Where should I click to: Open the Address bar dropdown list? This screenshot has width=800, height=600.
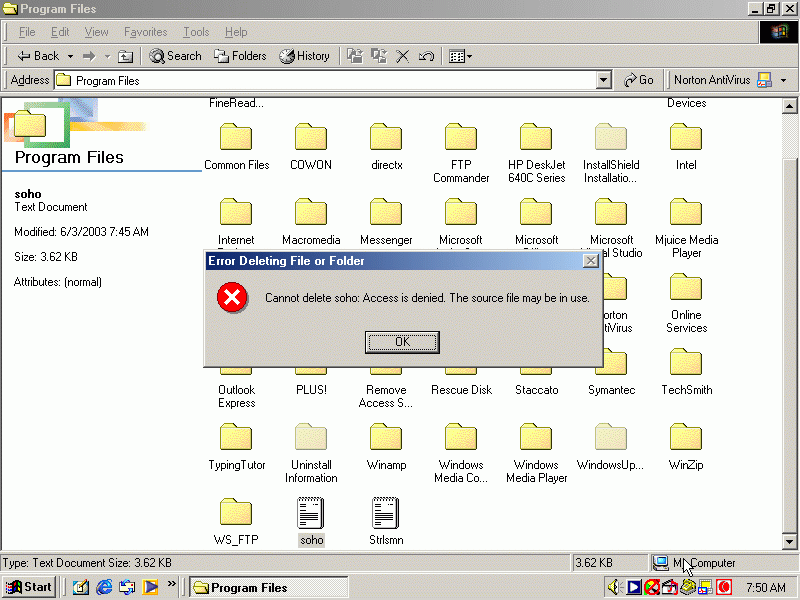603,80
